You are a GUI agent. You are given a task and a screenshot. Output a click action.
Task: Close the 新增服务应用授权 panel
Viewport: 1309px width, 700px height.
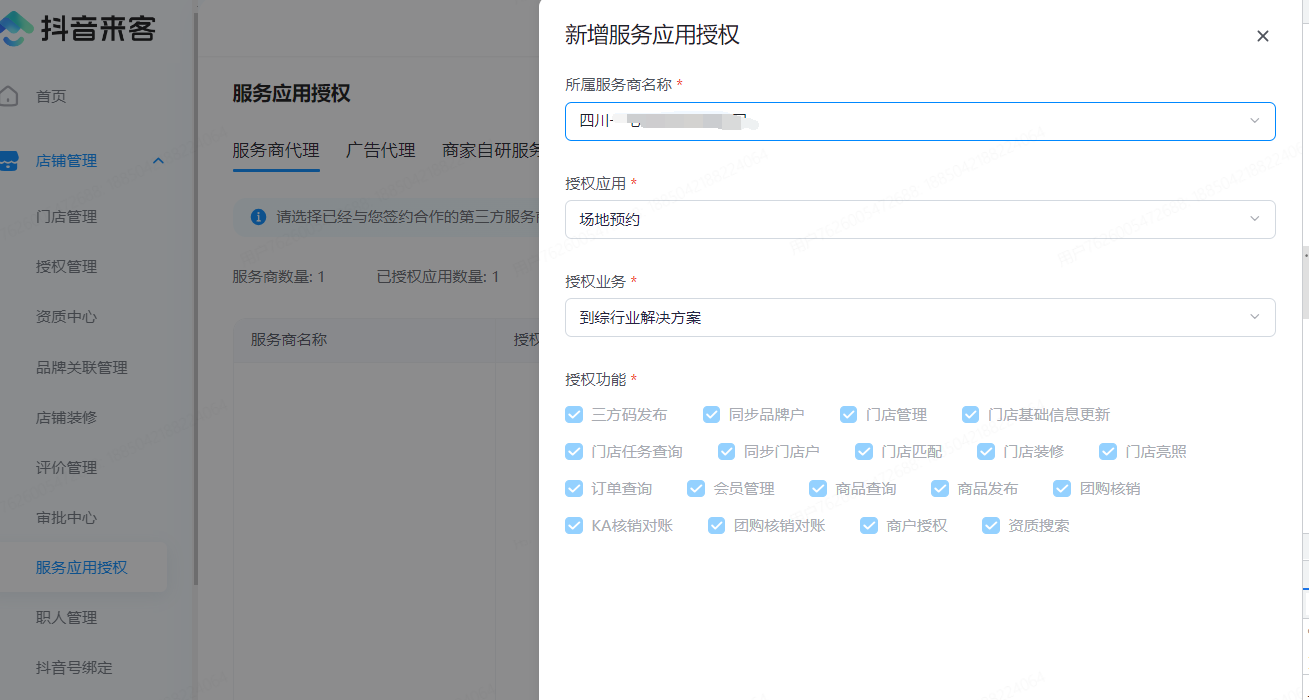(x=1262, y=36)
